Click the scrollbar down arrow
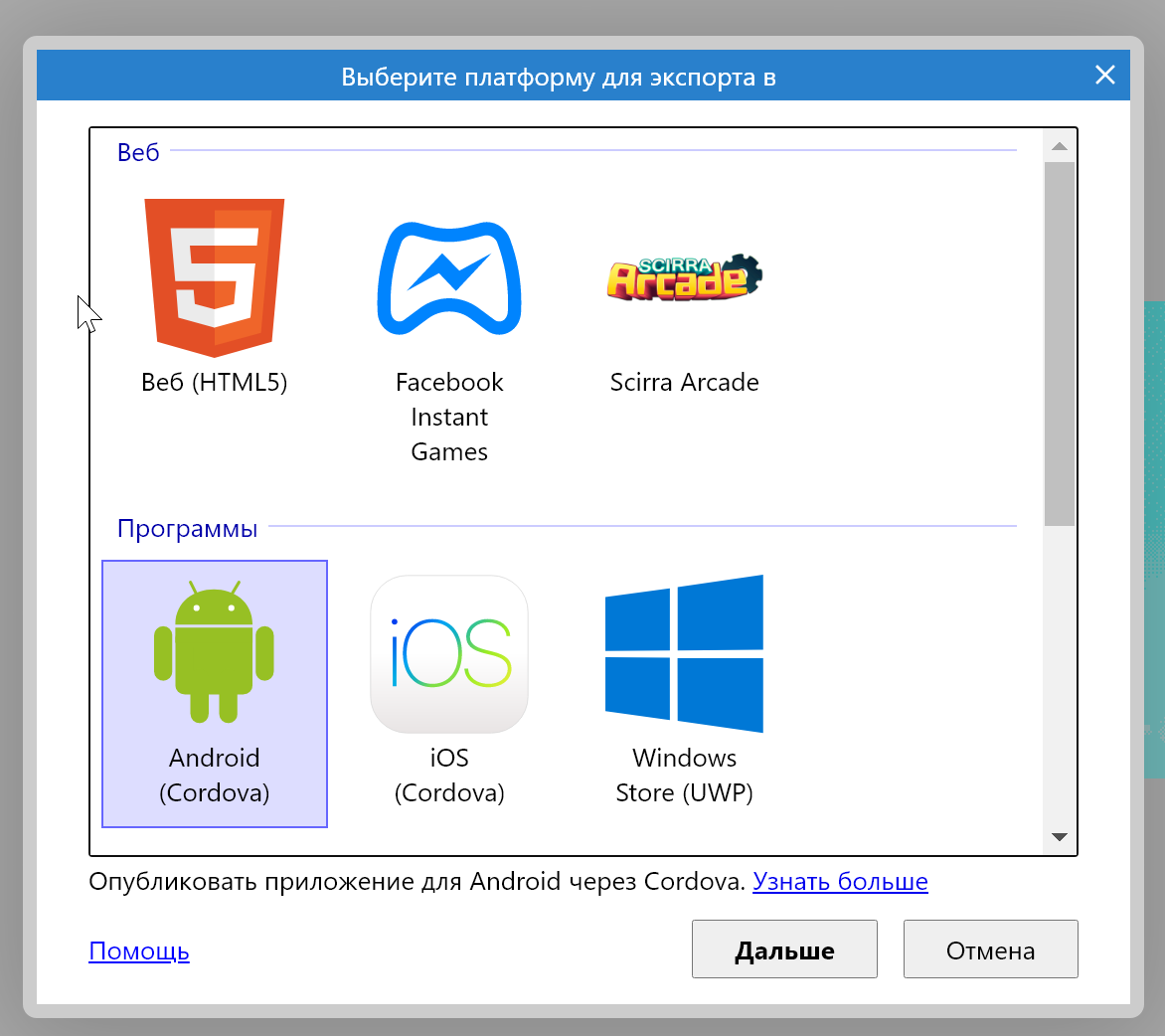This screenshot has height=1036, width=1165. tap(1060, 837)
